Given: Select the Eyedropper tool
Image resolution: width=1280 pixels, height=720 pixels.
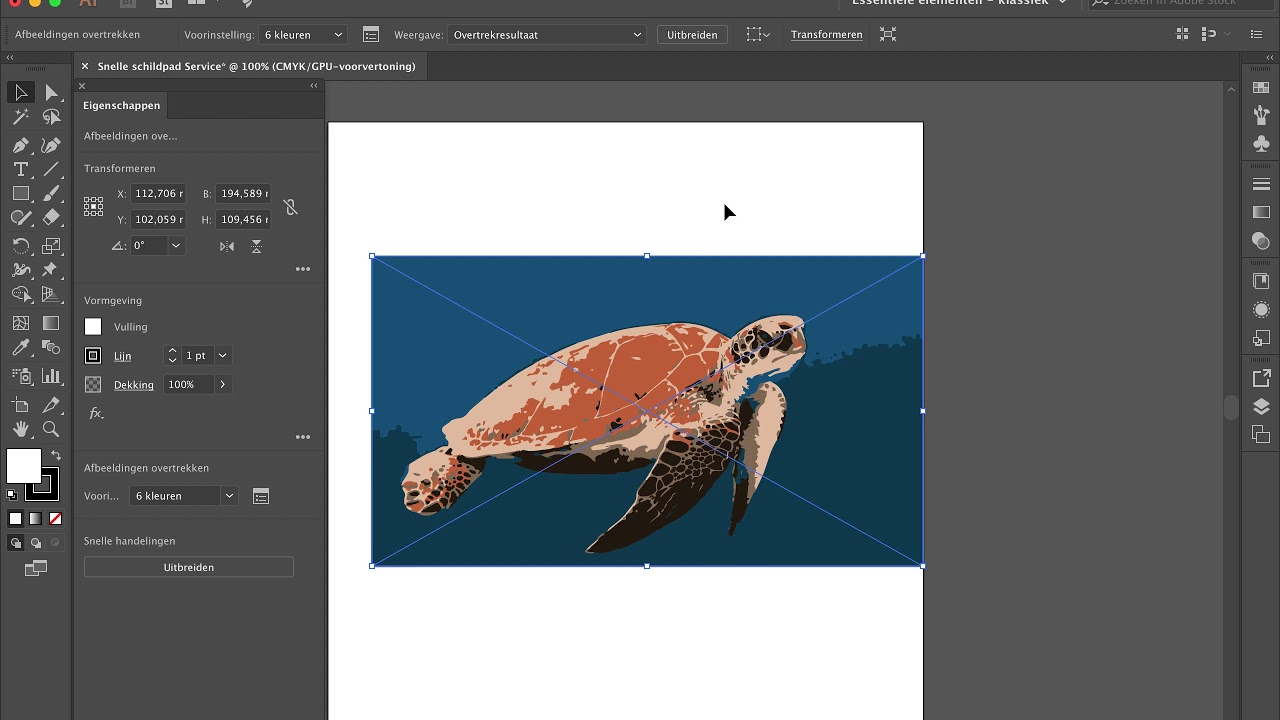Looking at the screenshot, I should (21, 347).
